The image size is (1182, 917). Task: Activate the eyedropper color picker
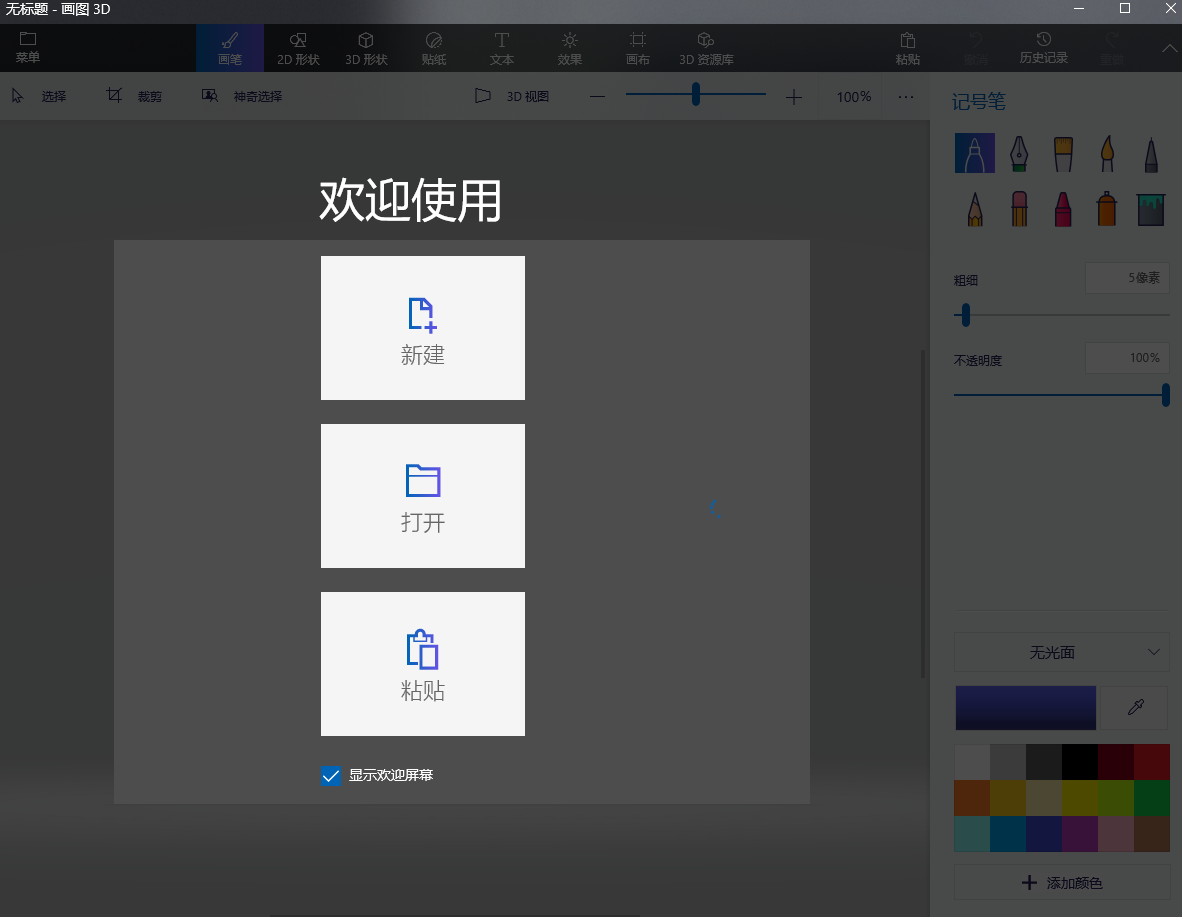[1135, 707]
